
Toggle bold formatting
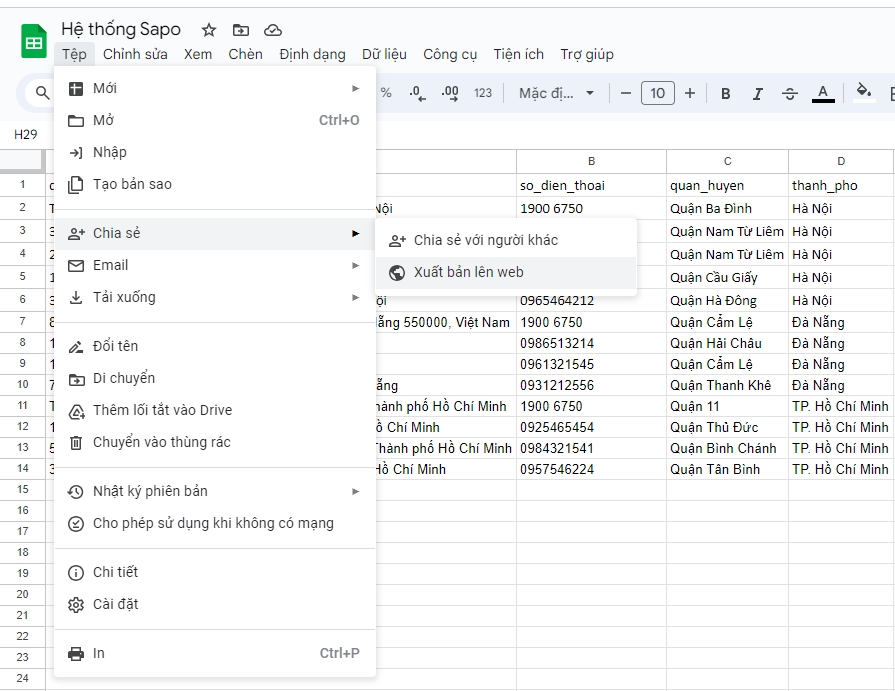point(725,94)
